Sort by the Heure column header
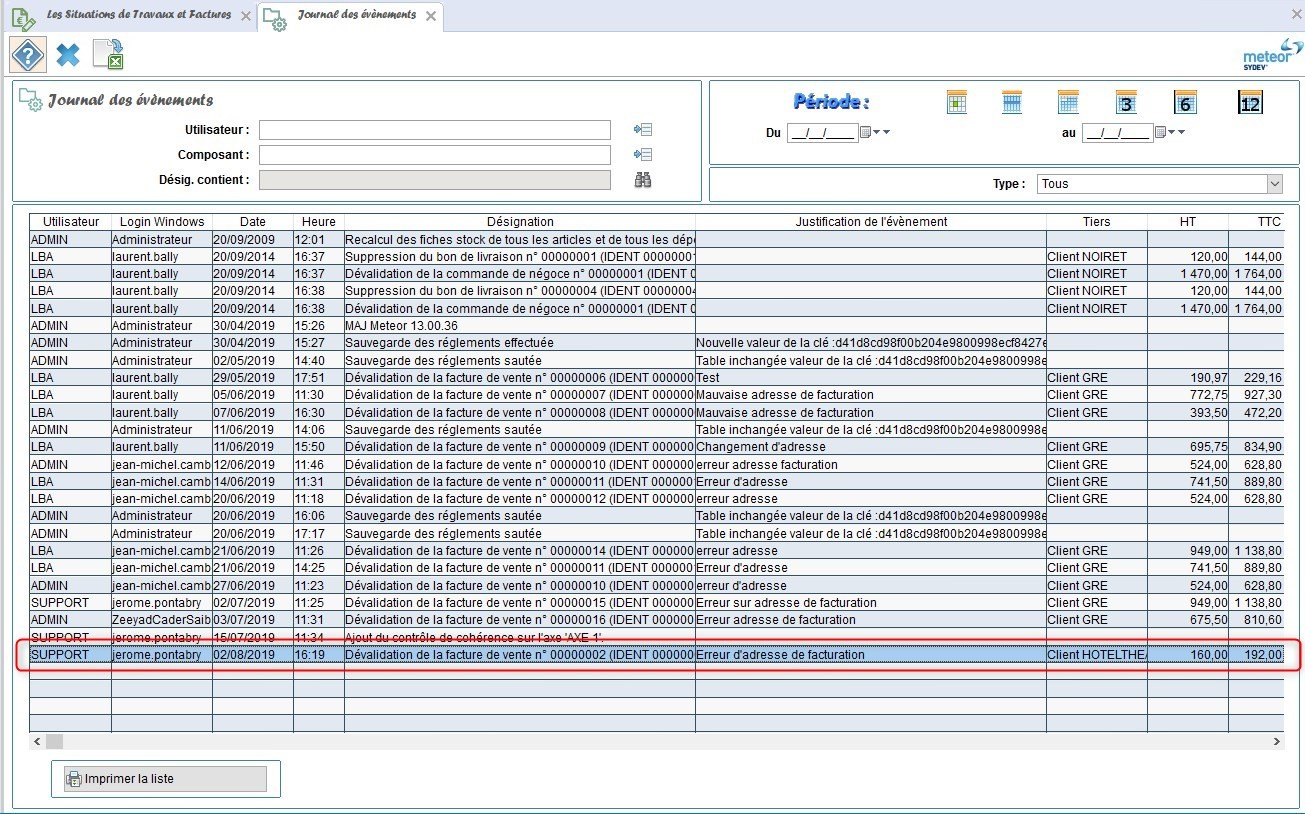Screen dimensions: 1305x814 (x=318, y=222)
